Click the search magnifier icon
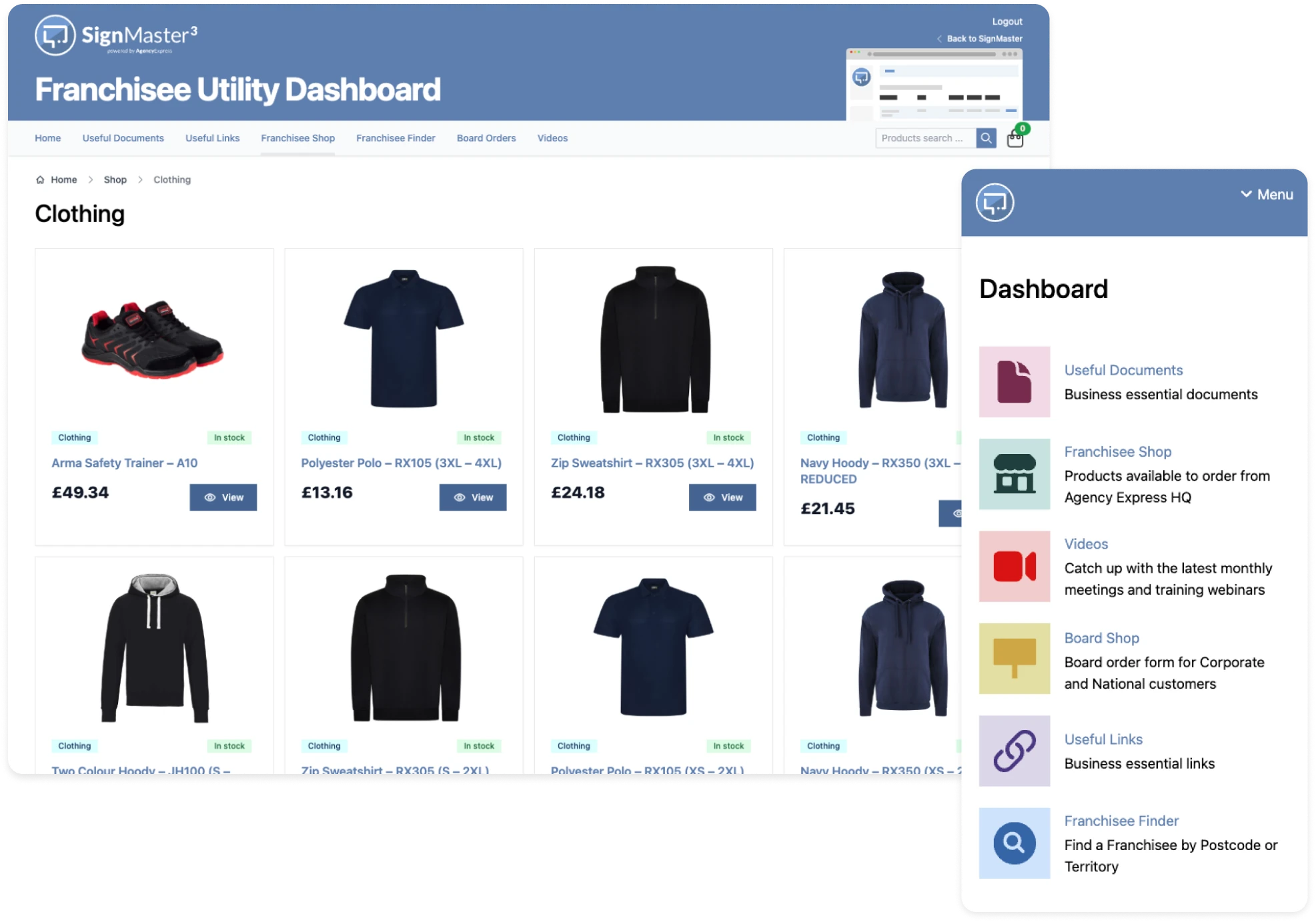Screen dimensions: 1316x922 click(986, 138)
